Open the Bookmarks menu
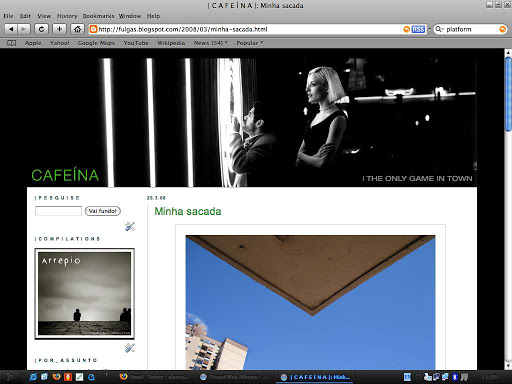This screenshot has width=512, height=384. click(98, 16)
